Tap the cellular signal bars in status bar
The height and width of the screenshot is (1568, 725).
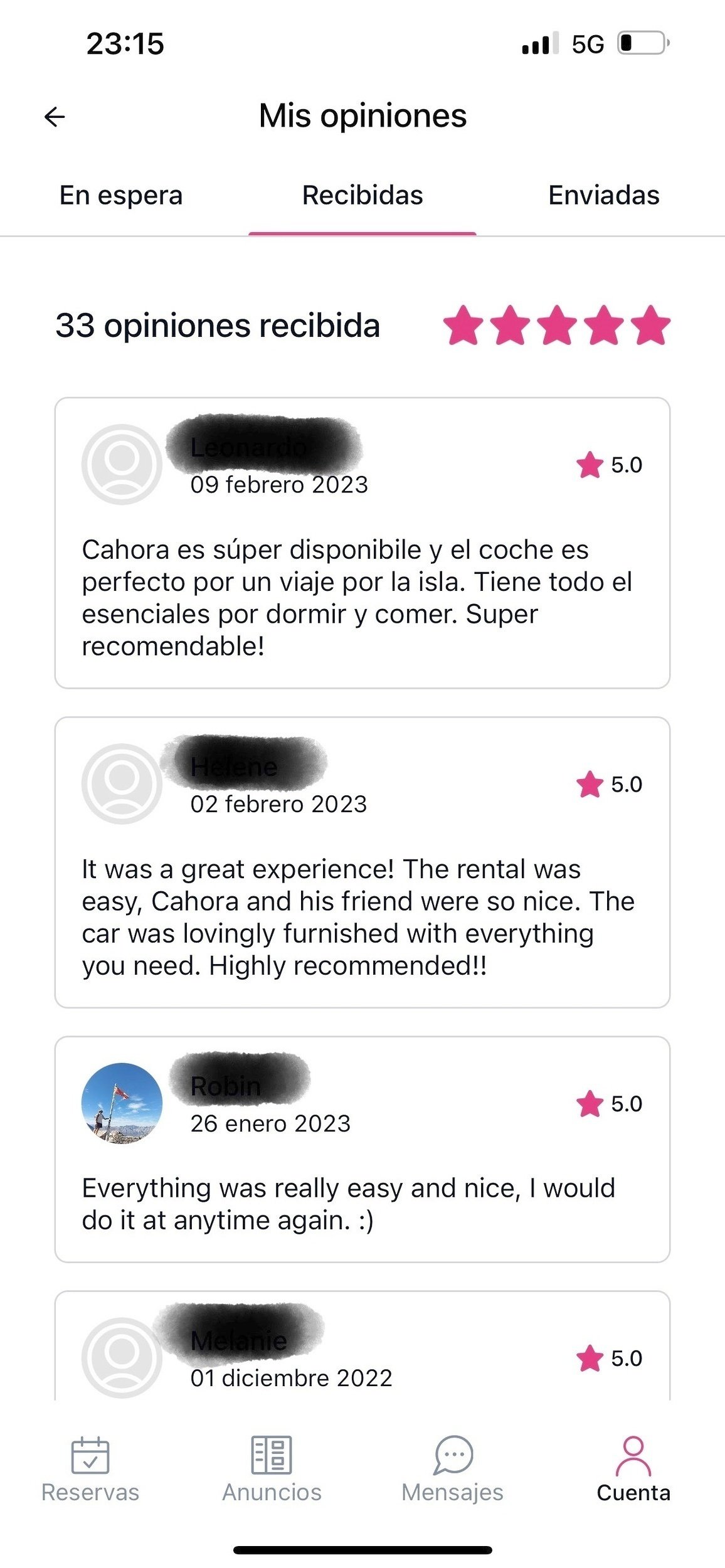[539, 44]
